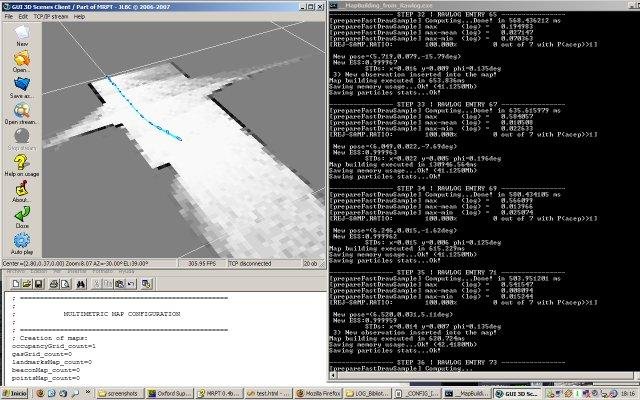
Task: Click the beaconMap_count=0 line in editor
Action: click(46, 370)
